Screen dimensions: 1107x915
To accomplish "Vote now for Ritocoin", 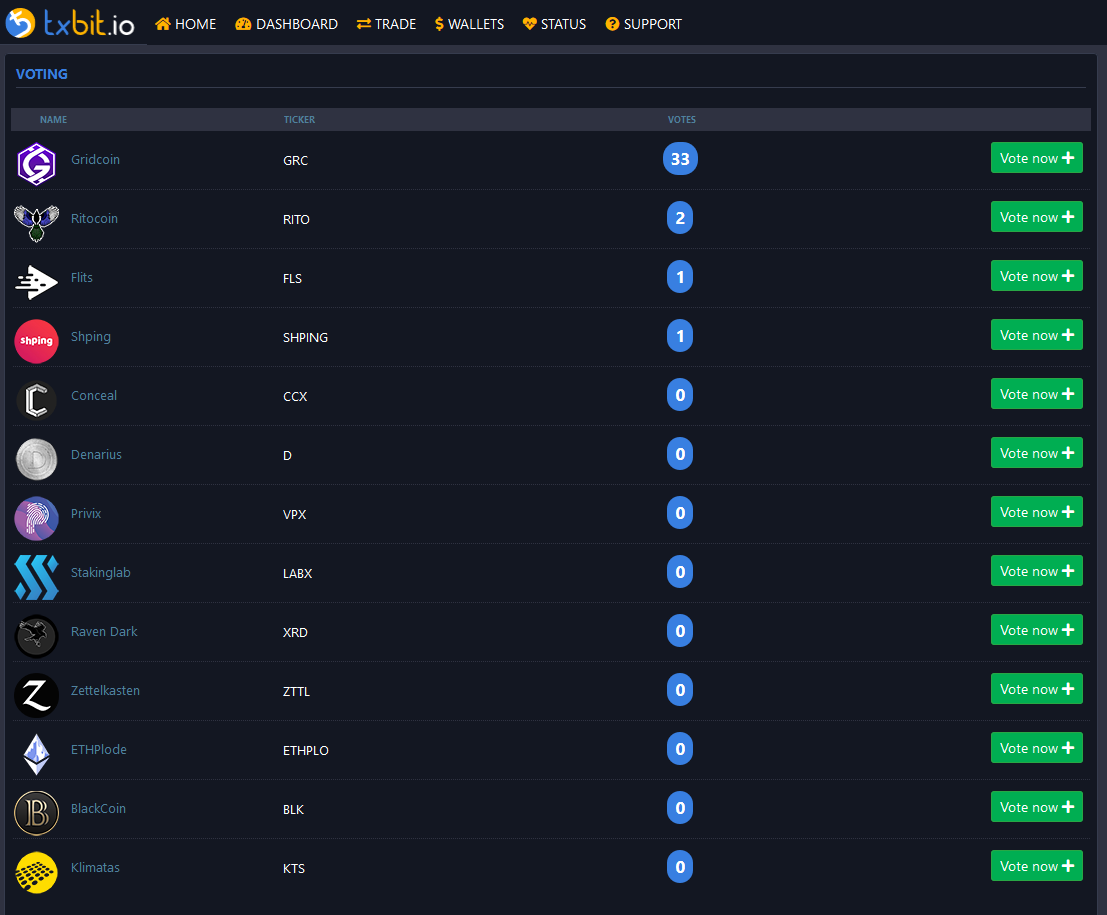I will pos(1036,217).
